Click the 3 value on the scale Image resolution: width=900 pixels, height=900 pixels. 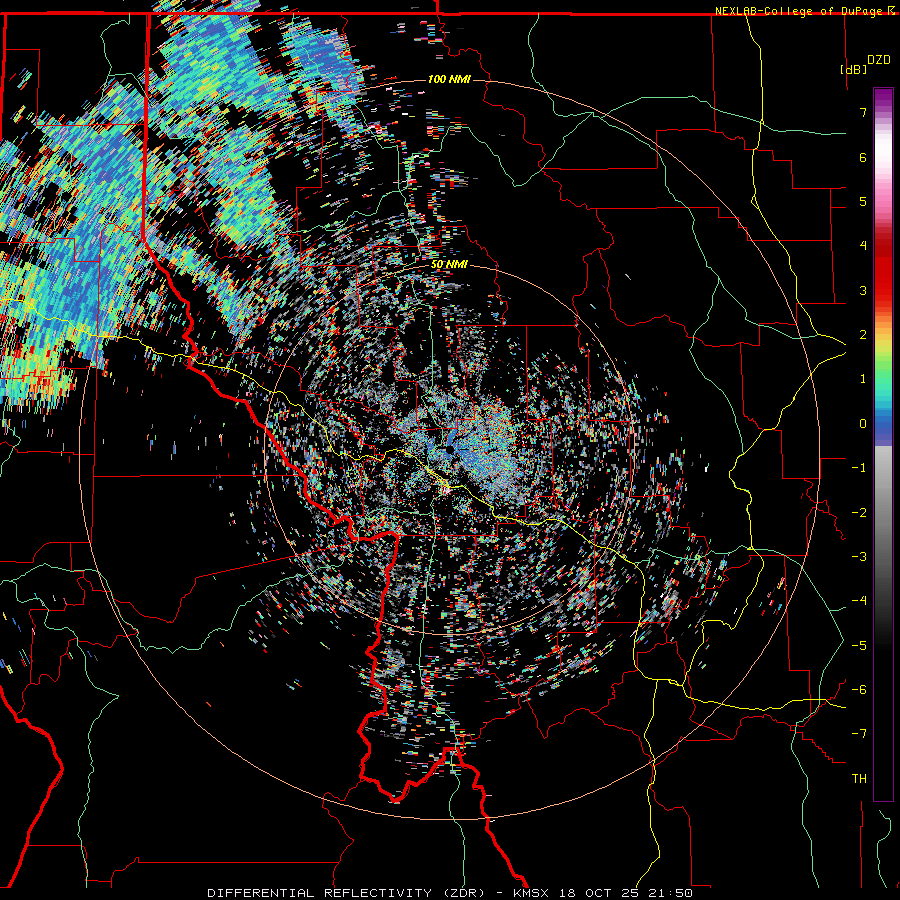(863, 290)
